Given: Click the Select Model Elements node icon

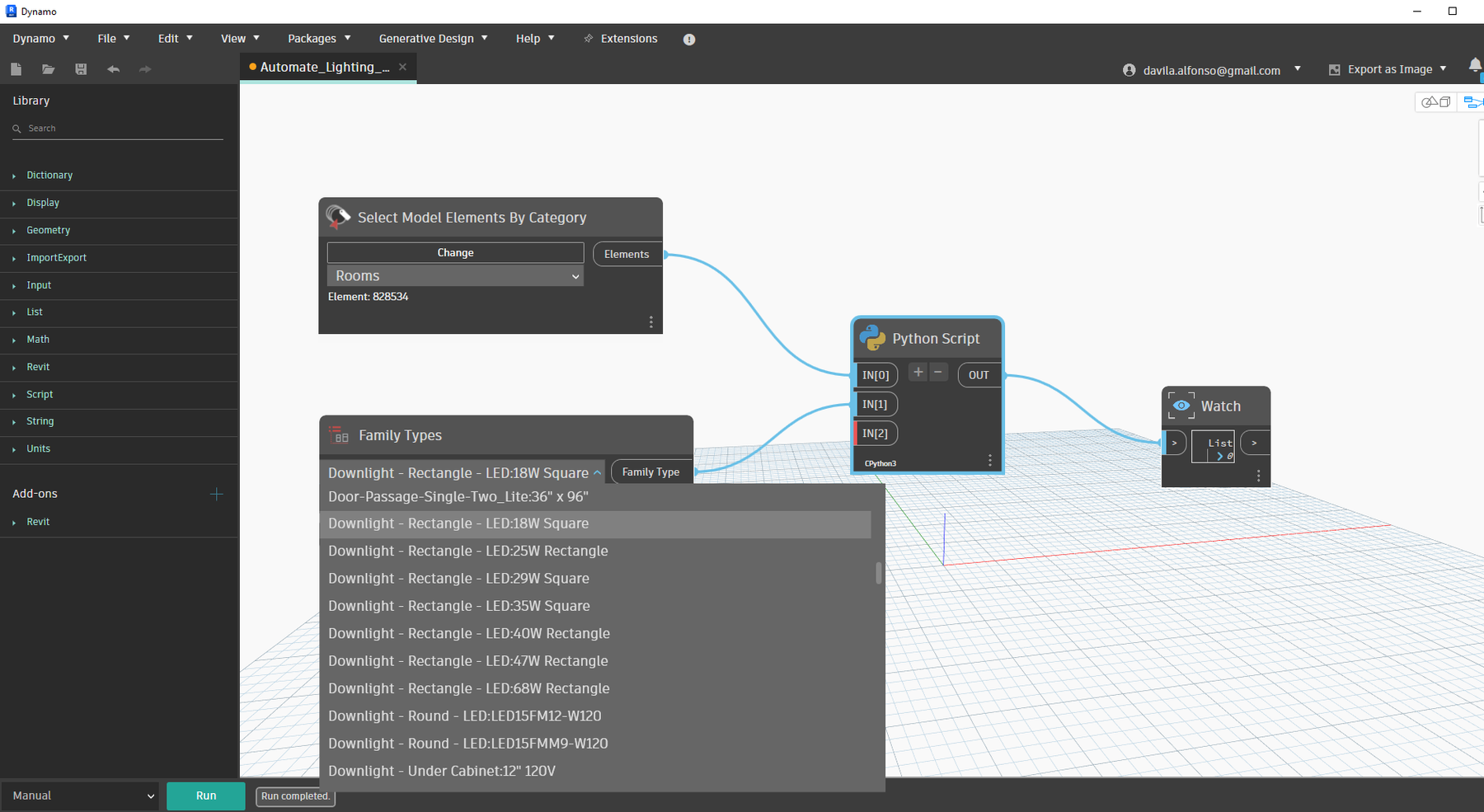Looking at the screenshot, I should [338, 217].
